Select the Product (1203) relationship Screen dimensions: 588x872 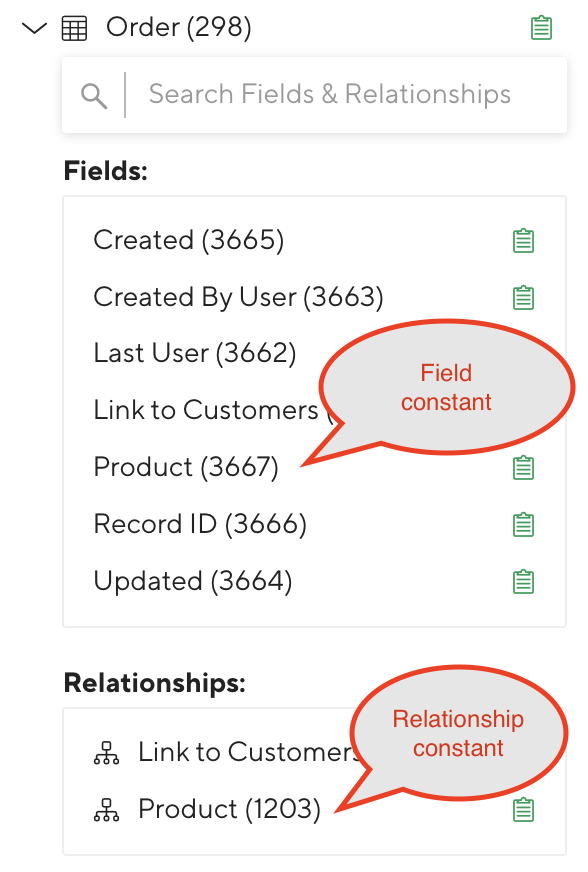coord(229,809)
